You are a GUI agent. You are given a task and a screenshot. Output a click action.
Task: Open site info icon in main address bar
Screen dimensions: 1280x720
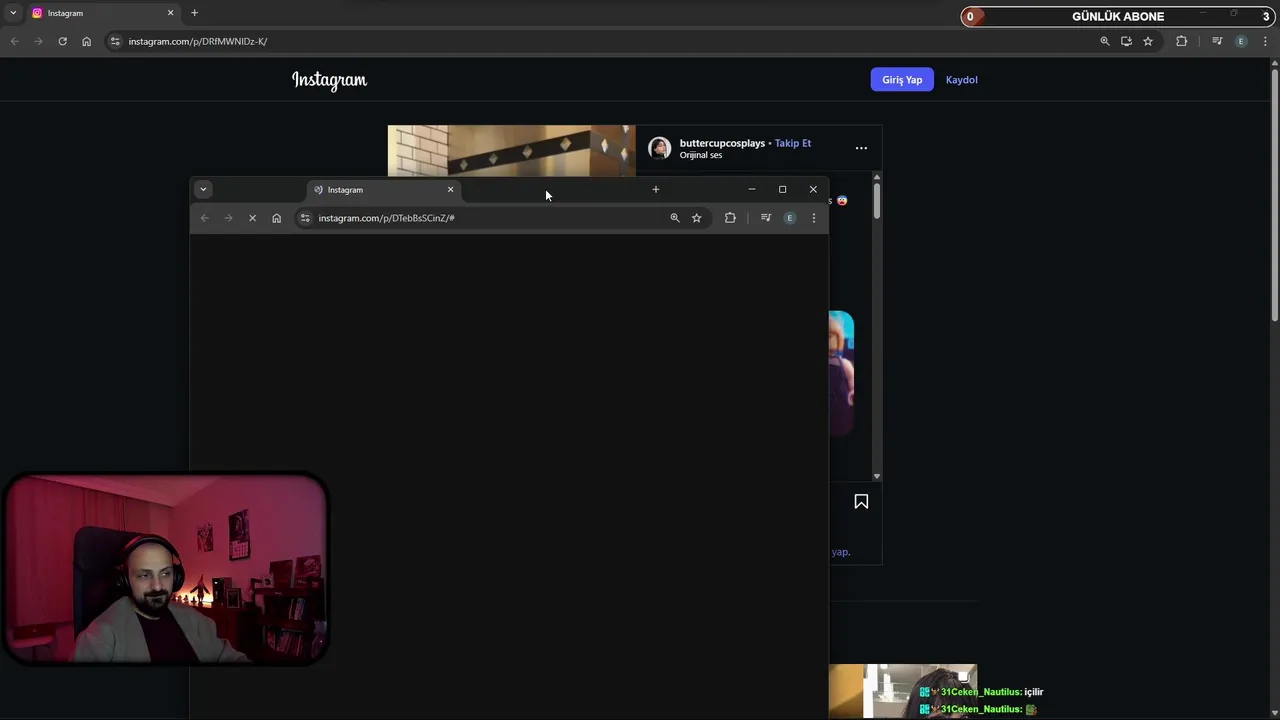pyautogui.click(x=115, y=41)
